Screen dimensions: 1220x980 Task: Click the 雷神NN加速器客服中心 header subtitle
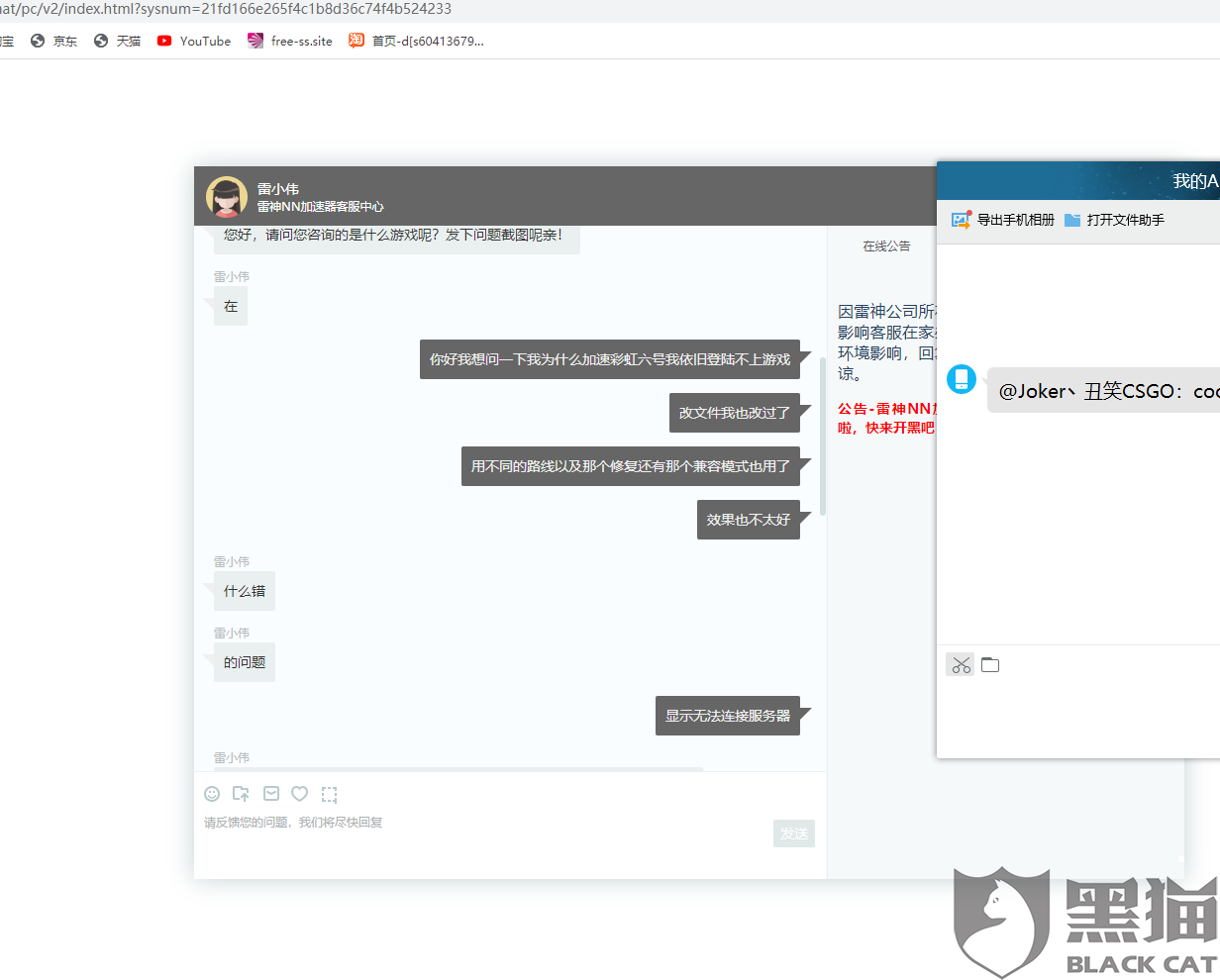coord(321,207)
